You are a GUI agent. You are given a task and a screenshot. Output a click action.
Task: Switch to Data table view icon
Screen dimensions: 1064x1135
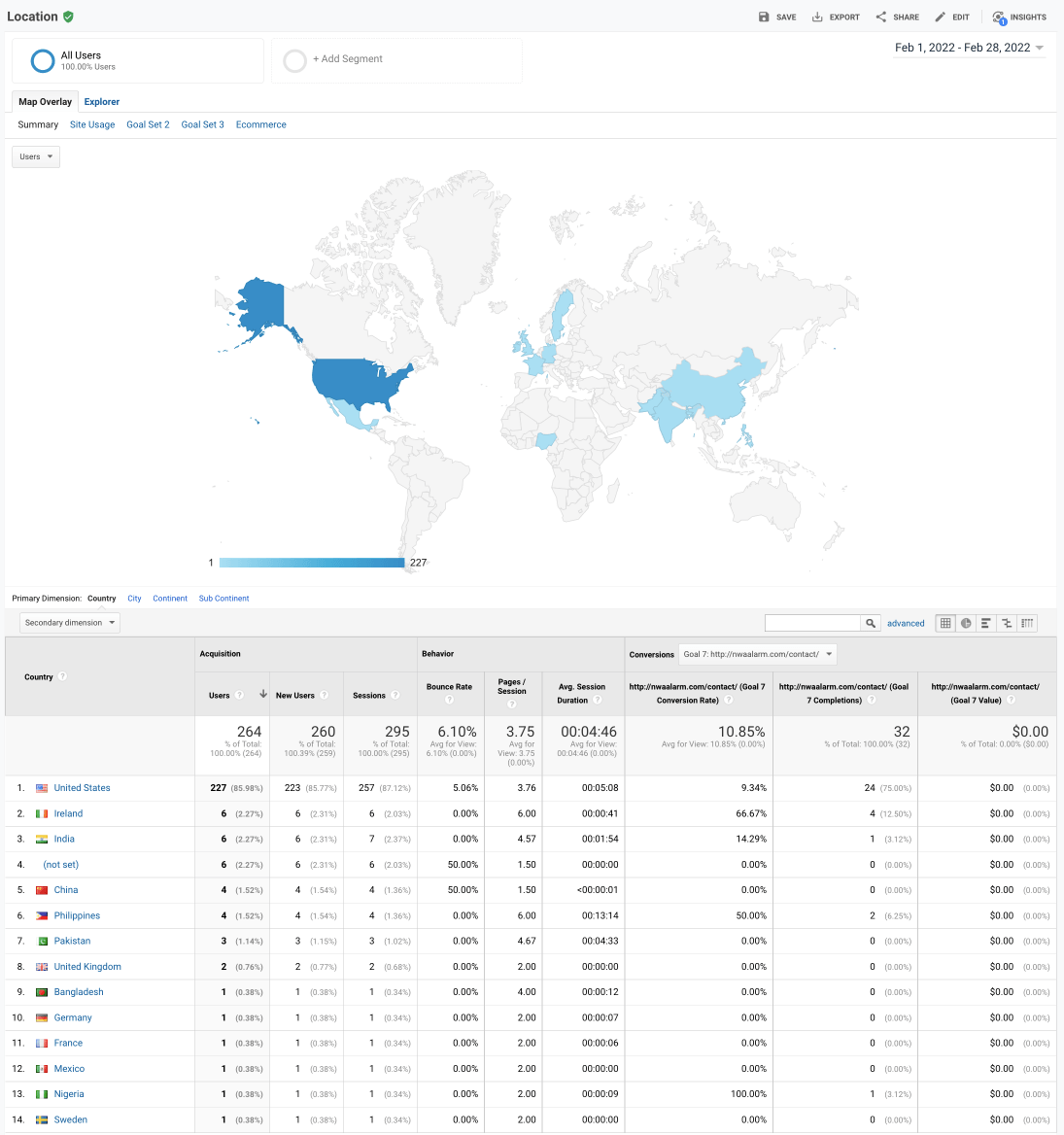click(945, 623)
